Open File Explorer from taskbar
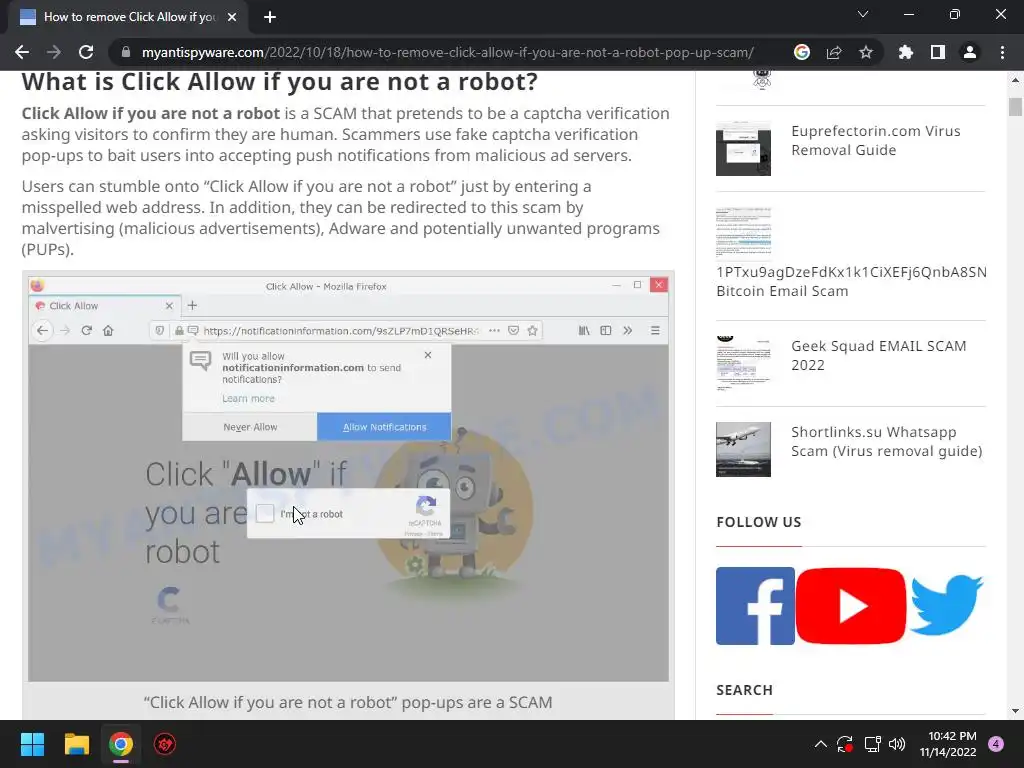The height and width of the screenshot is (768, 1024). (76, 744)
